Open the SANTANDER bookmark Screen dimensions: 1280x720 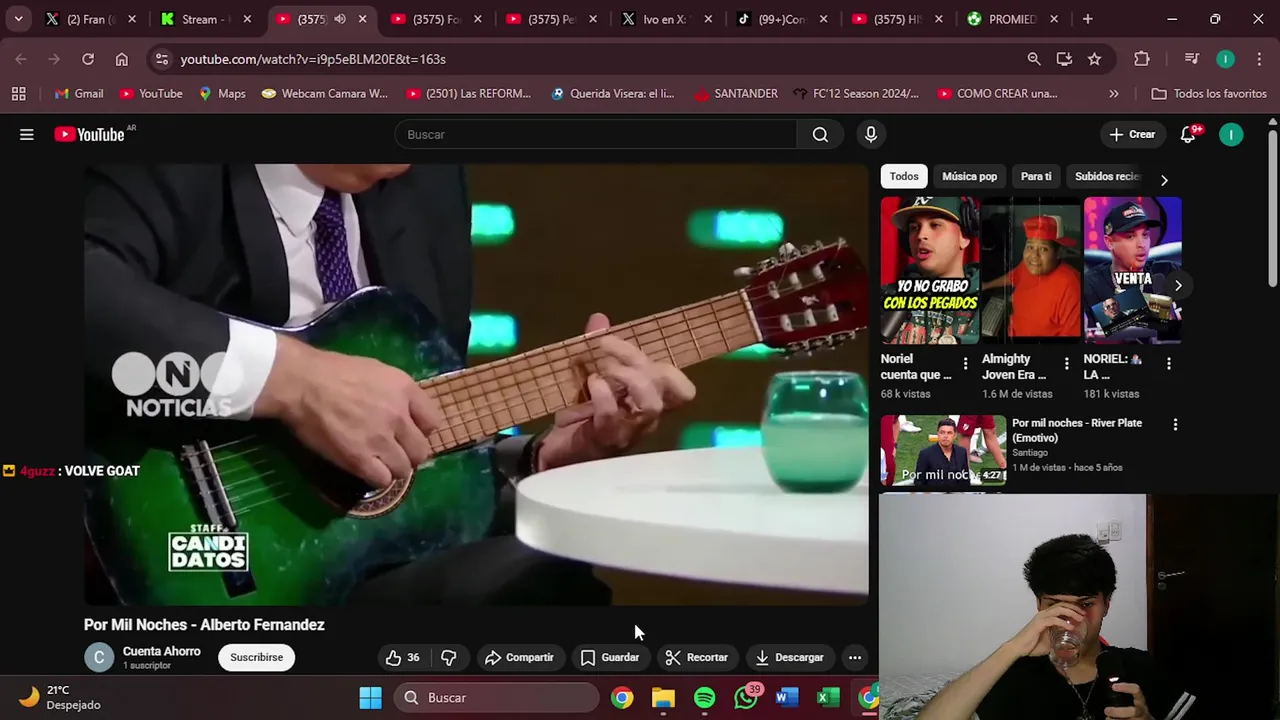[x=735, y=93]
